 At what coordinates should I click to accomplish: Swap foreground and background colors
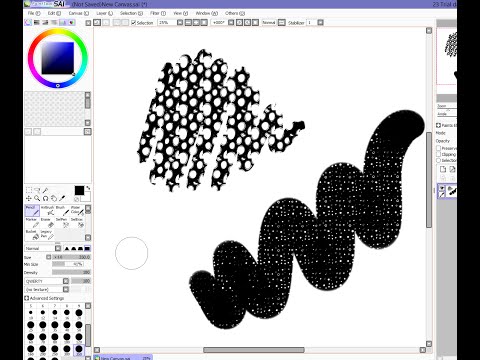[x=88, y=188]
